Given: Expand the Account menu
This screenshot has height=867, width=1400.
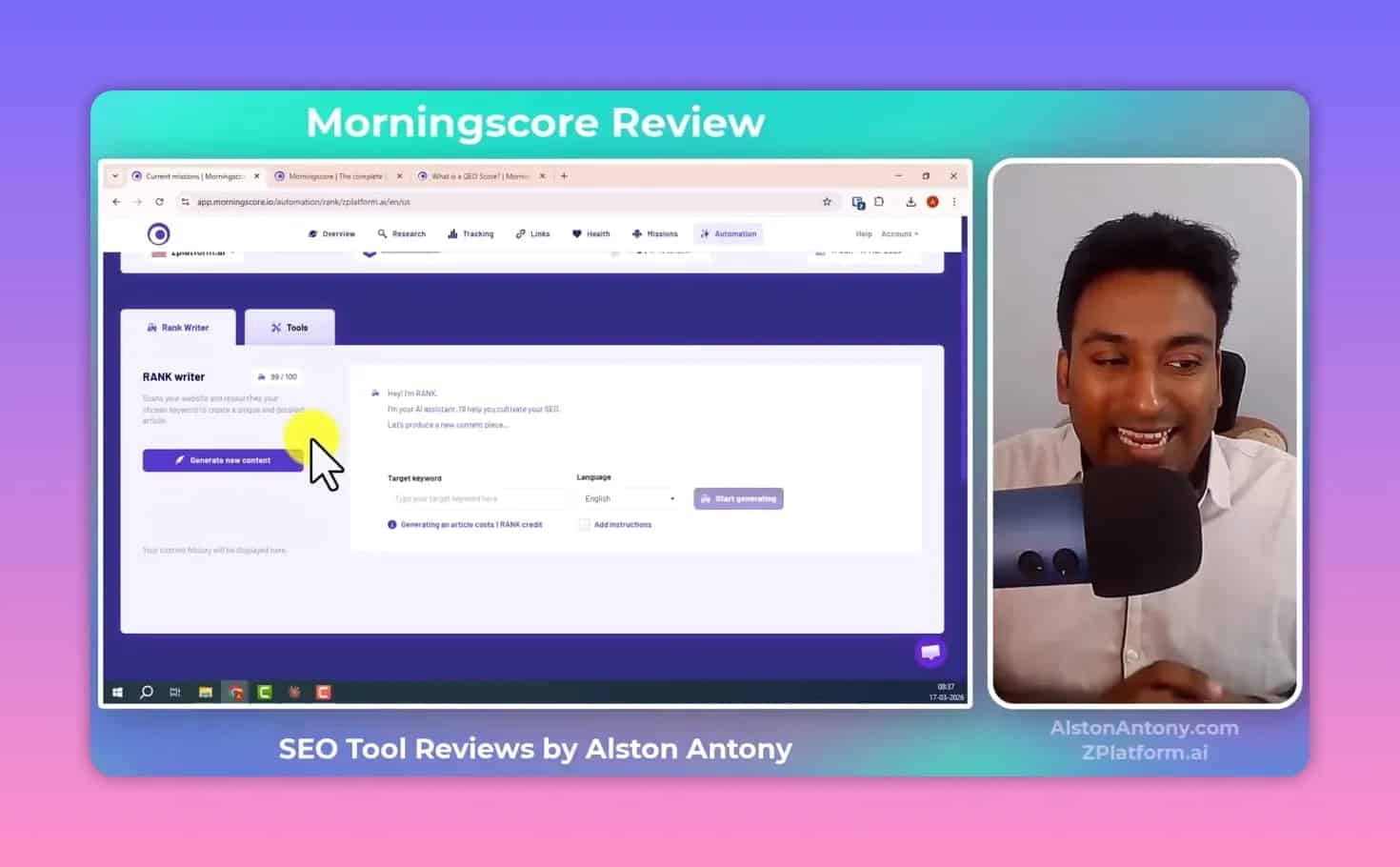Looking at the screenshot, I should pos(898,233).
